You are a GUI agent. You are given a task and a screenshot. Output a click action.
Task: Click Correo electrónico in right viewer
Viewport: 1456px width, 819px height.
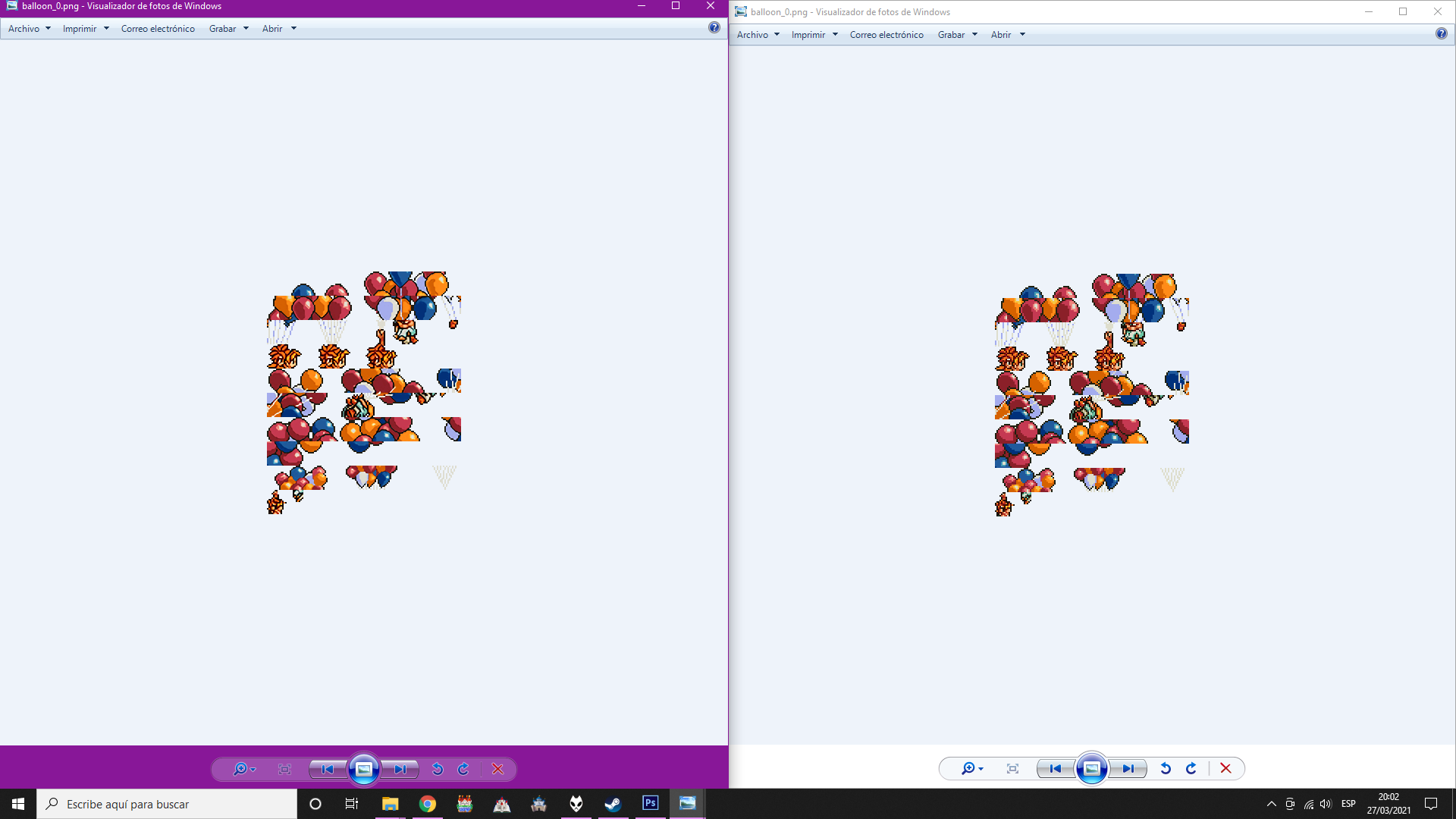(886, 35)
